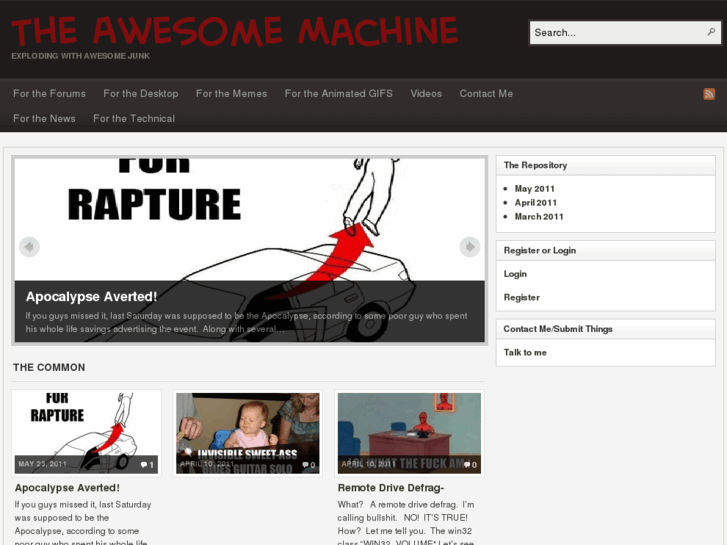
Task: Open slider headline Apocalypse Averted!
Action: click(x=91, y=296)
